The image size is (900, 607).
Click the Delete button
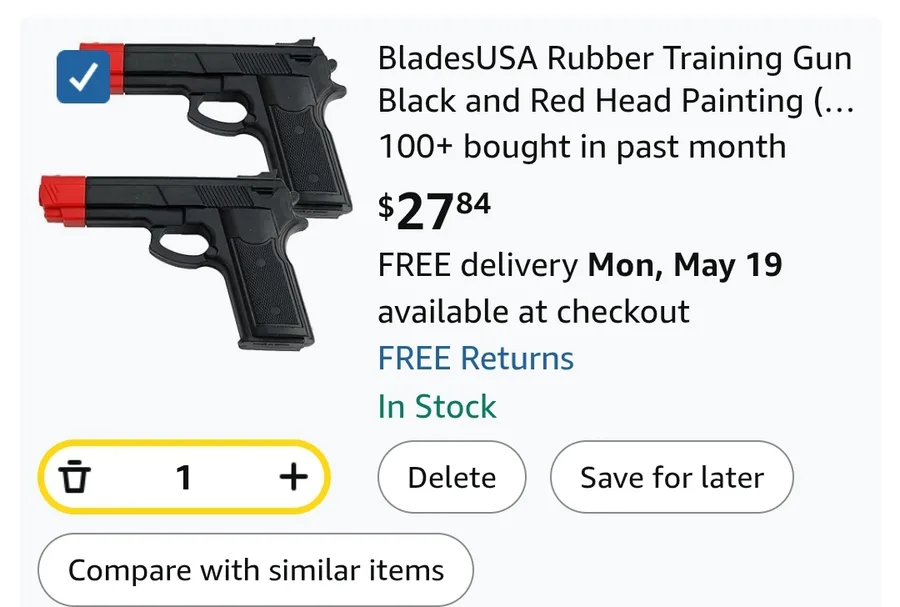[x=452, y=477]
